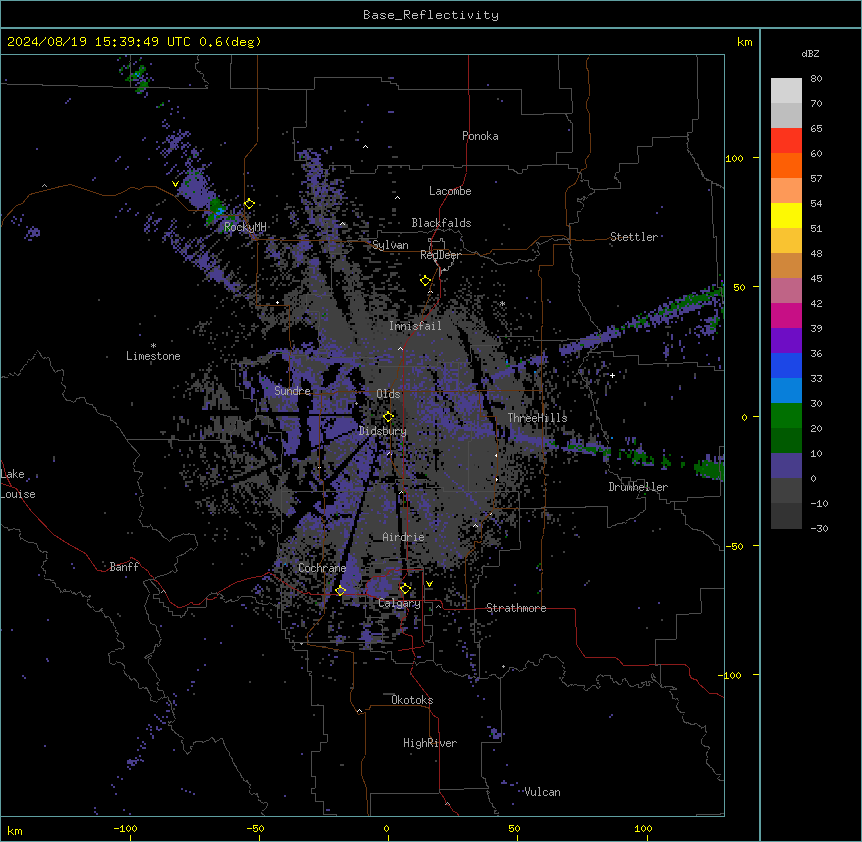The image size is (862, 842).
Task: Click the 80 value on the dBZ scale
Action: (x=816, y=79)
